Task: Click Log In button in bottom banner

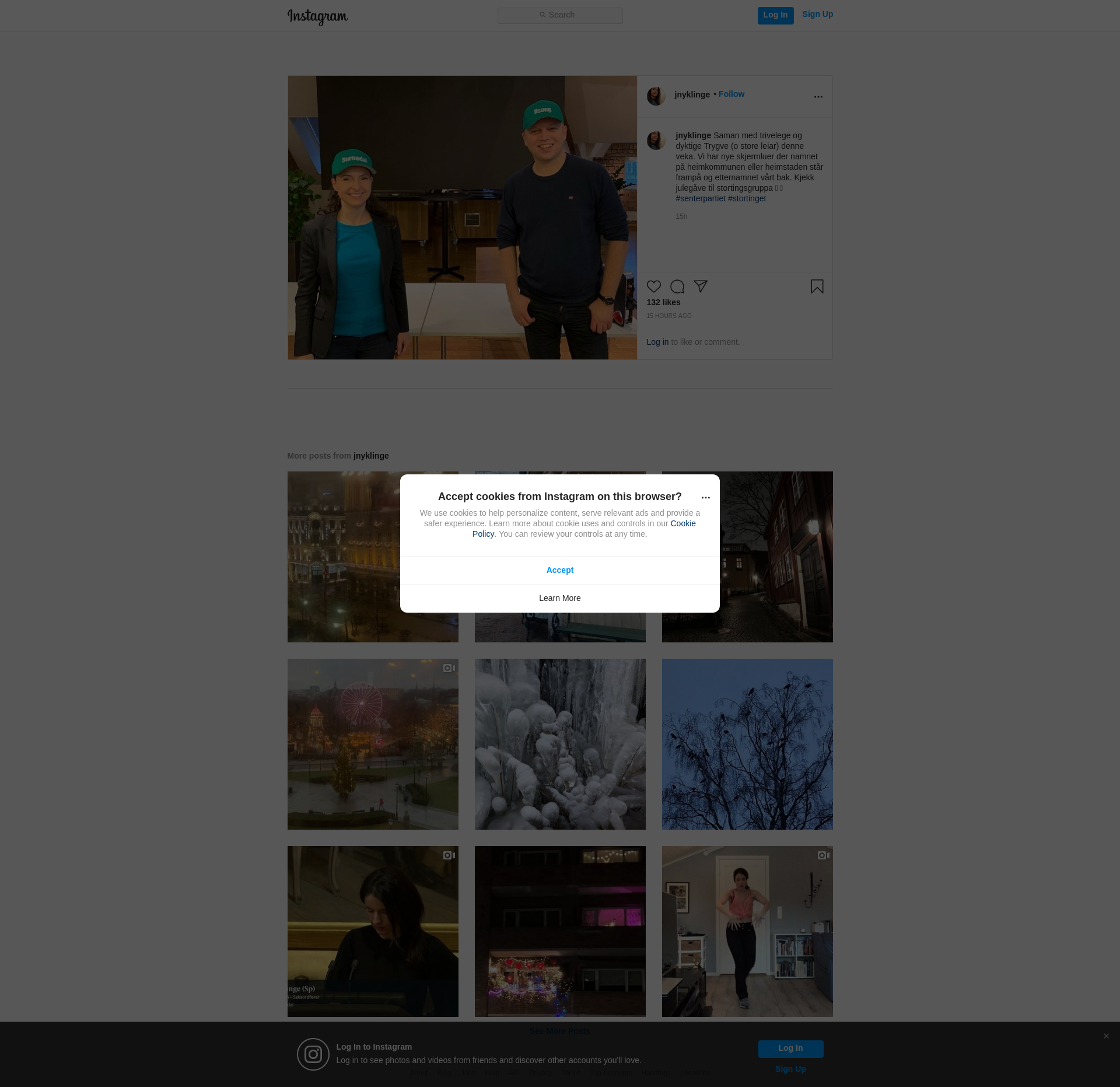Action: coord(790,1048)
